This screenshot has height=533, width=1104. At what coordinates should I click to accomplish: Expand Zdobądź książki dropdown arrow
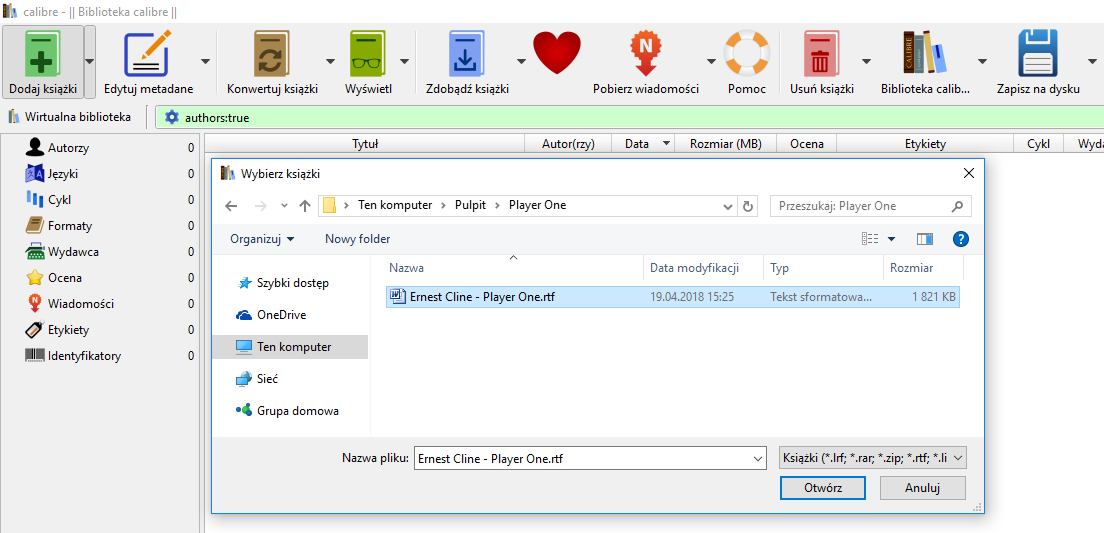[521, 62]
